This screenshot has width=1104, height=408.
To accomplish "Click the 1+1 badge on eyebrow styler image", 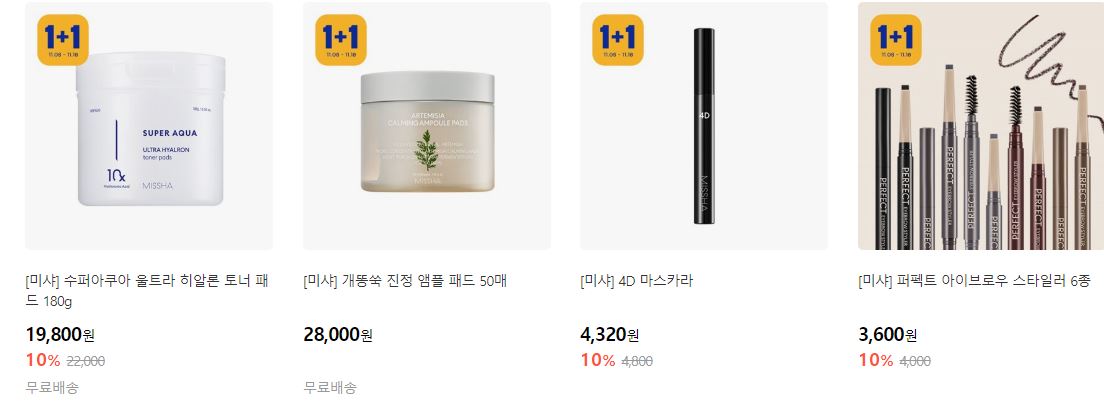I will (896, 39).
